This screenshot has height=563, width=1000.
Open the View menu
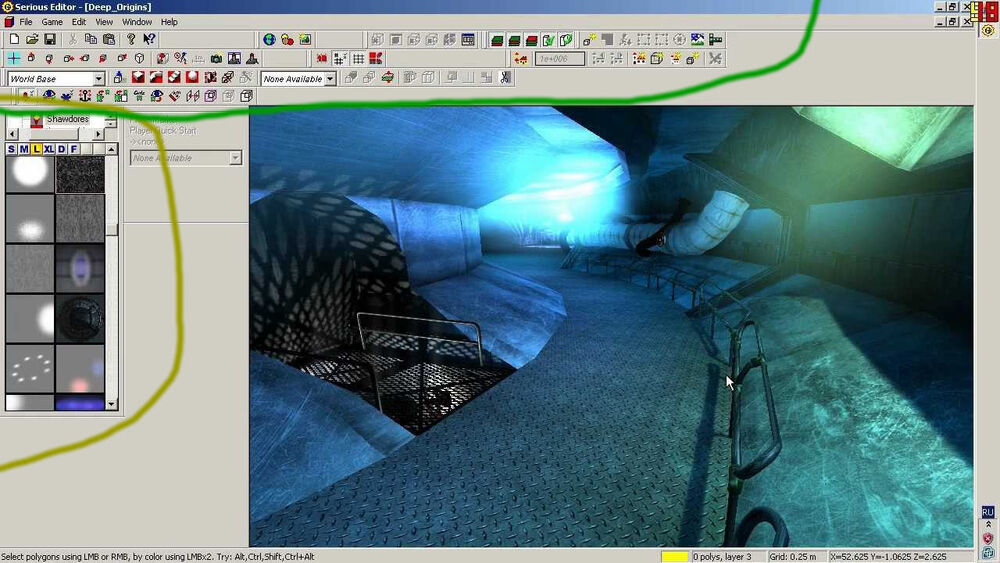click(104, 22)
